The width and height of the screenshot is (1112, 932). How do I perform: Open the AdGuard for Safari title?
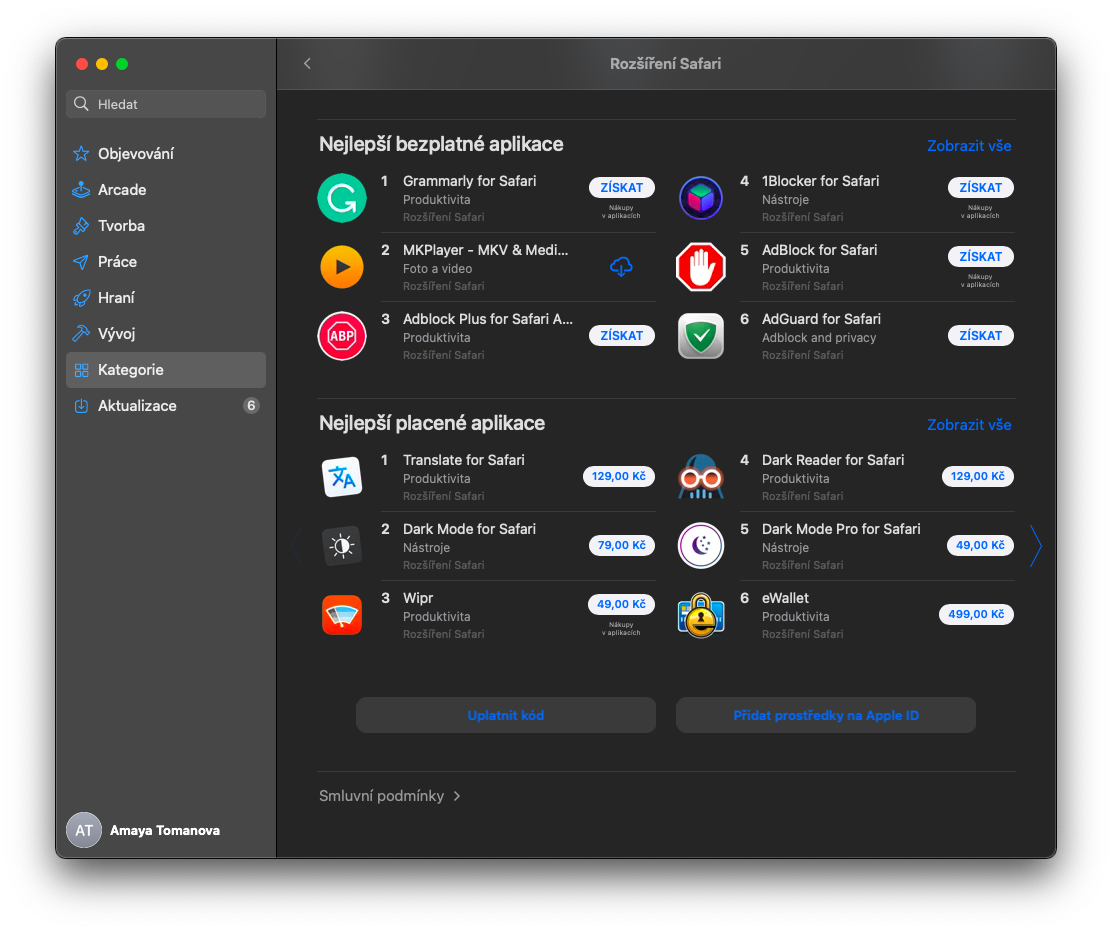coord(821,318)
